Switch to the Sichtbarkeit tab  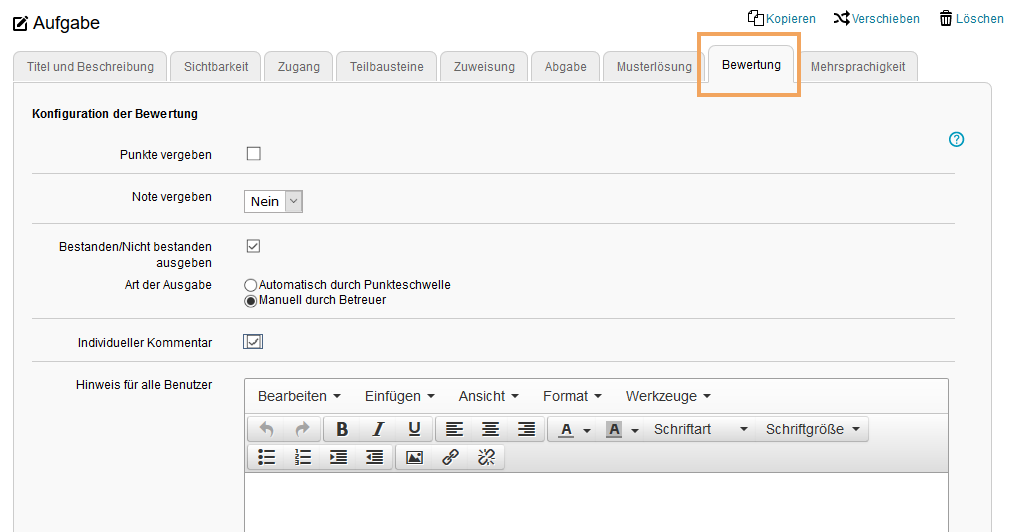click(215, 67)
